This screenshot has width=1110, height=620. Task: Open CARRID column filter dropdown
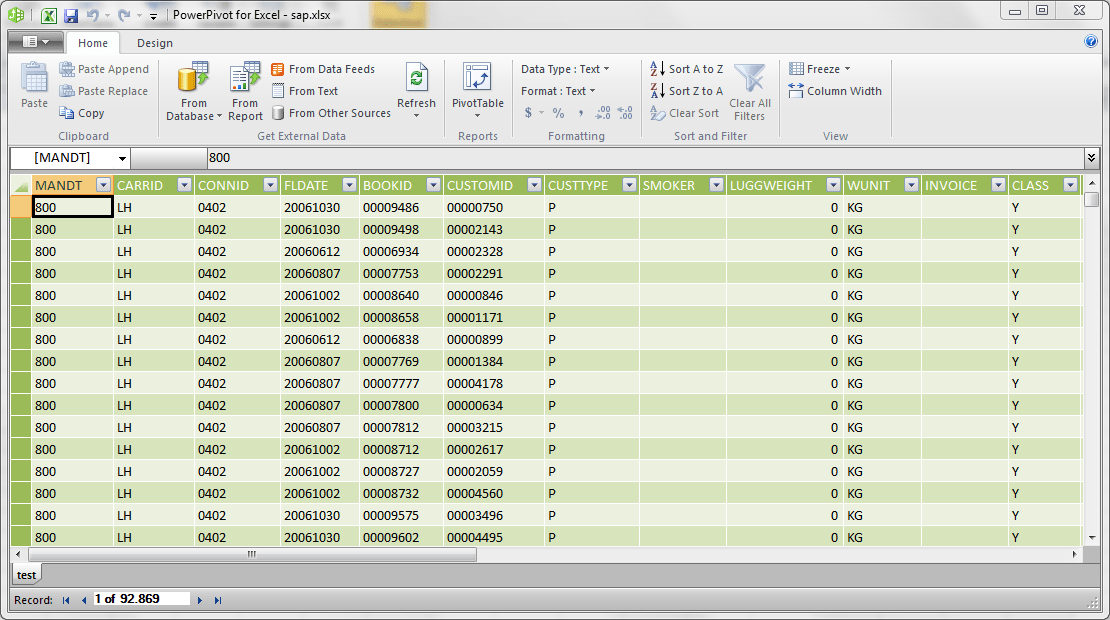pos(185,185)
